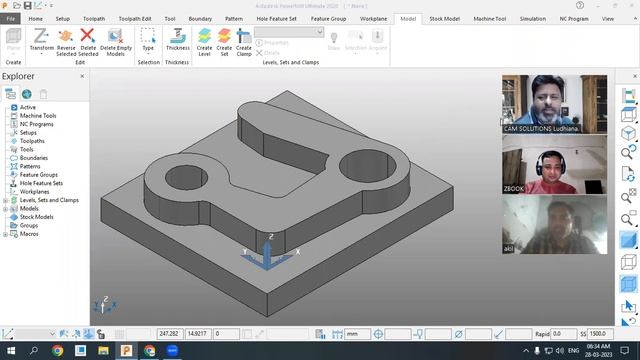Click the X coordinate field 247.282
Image resolution: width=640 pixels, height=360 pixels.
[170, 334]
